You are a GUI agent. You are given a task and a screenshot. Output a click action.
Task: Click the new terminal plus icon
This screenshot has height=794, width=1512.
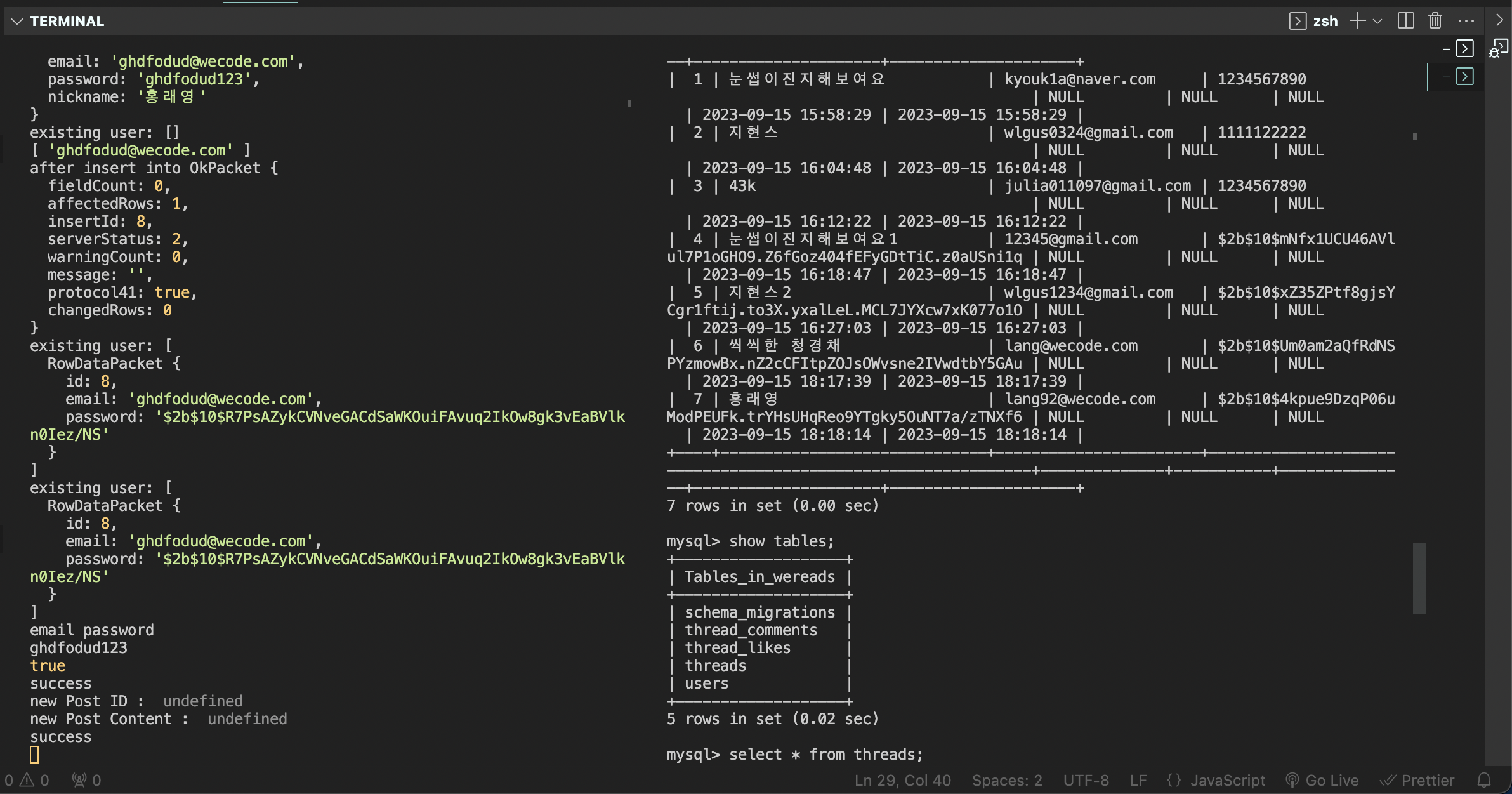point(1357,21)
